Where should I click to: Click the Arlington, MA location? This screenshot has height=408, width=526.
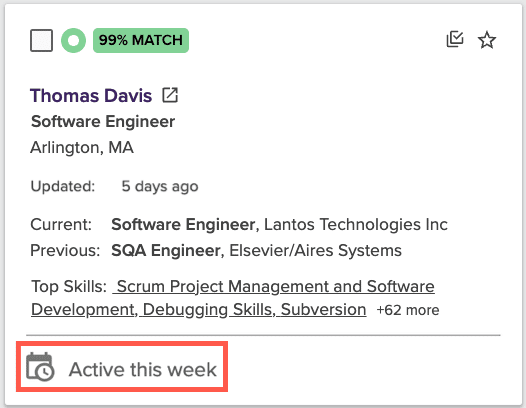coord(82,148)
